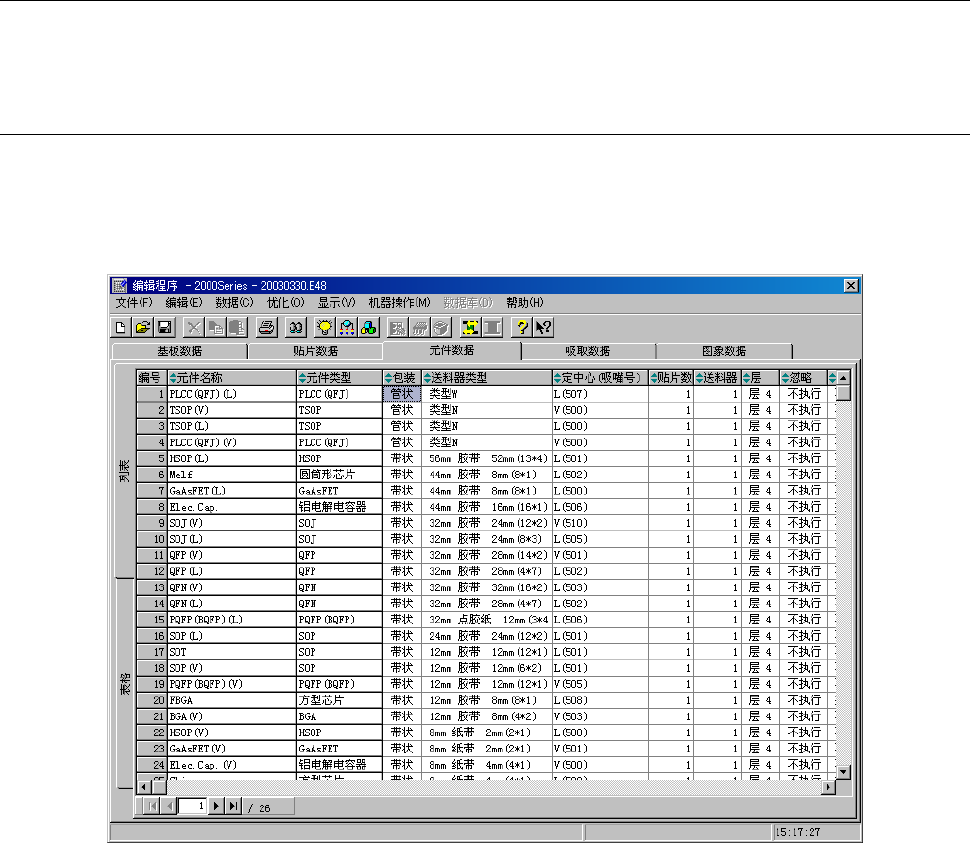The width and height of the screenshot is (970, 843).
Task: Activate the context help arrow-question icon
Action: [543, 327]
